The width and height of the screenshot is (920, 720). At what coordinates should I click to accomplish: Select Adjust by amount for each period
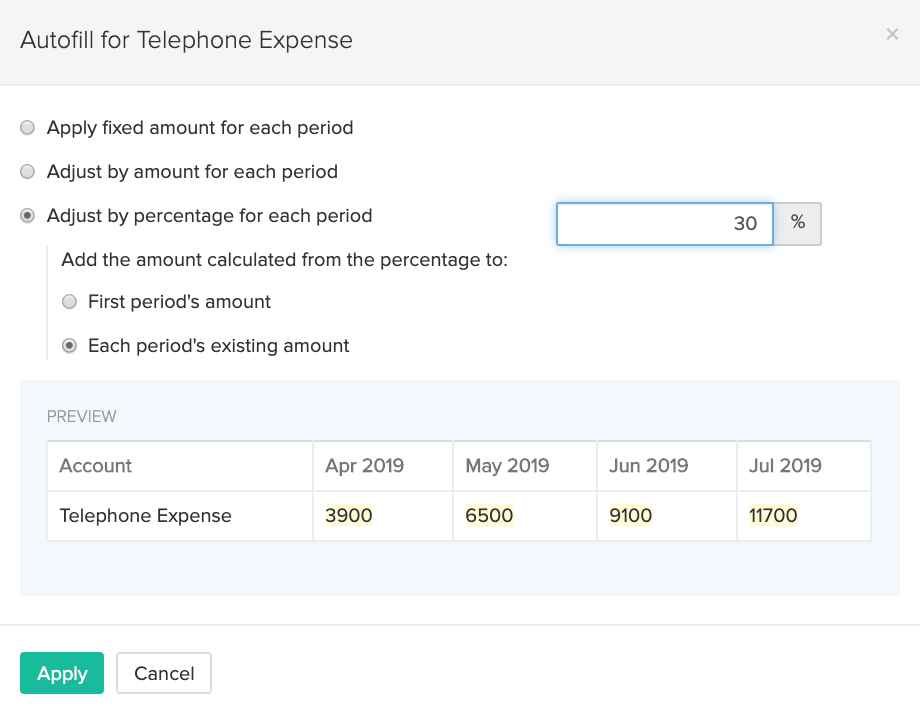[28, 172]
